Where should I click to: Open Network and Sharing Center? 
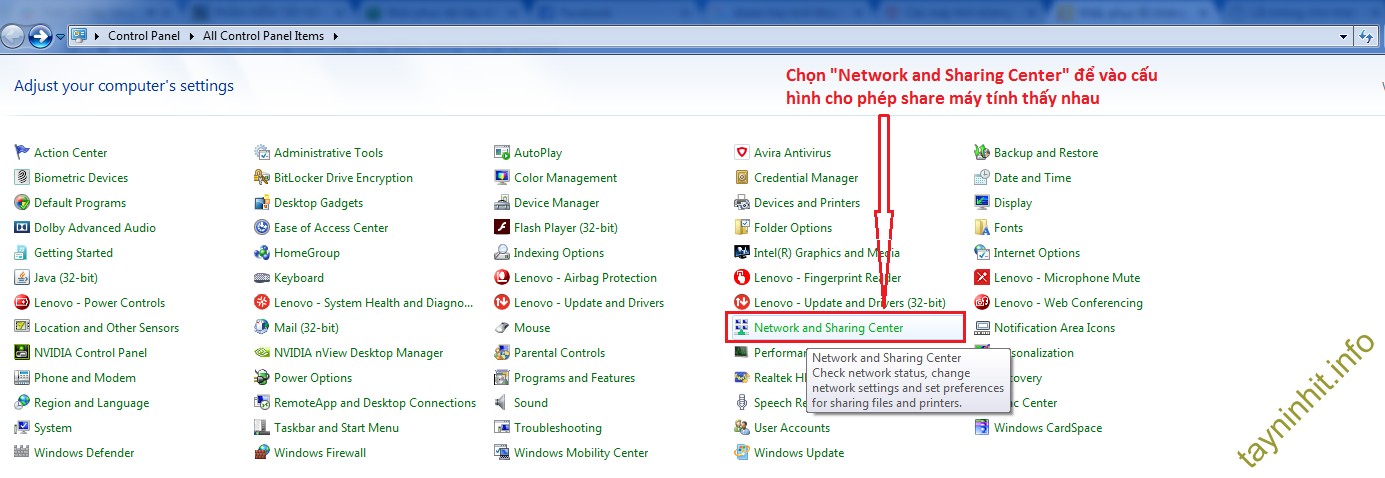pyautogui.click(x=828, y=328)
